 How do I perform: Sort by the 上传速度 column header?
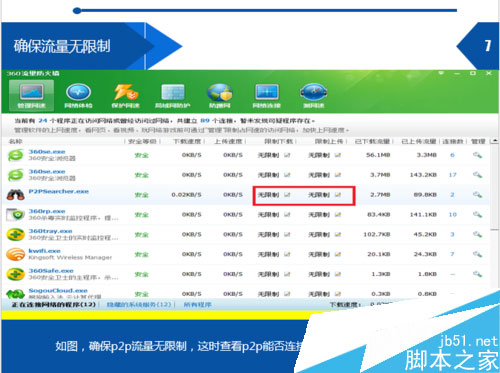pyautogui.click(x=228, y=141)
